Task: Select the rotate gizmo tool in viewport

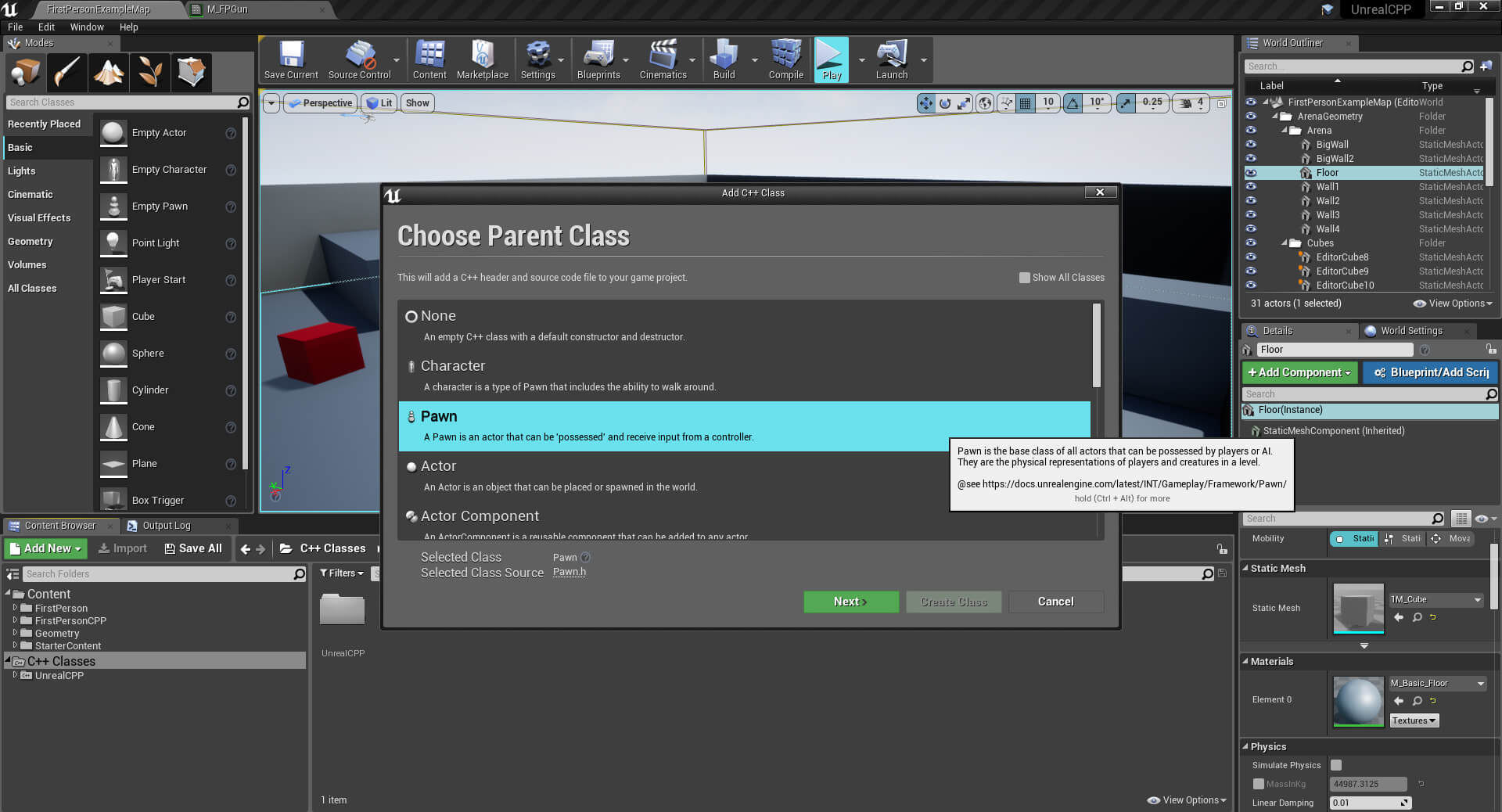Action: 945,103
